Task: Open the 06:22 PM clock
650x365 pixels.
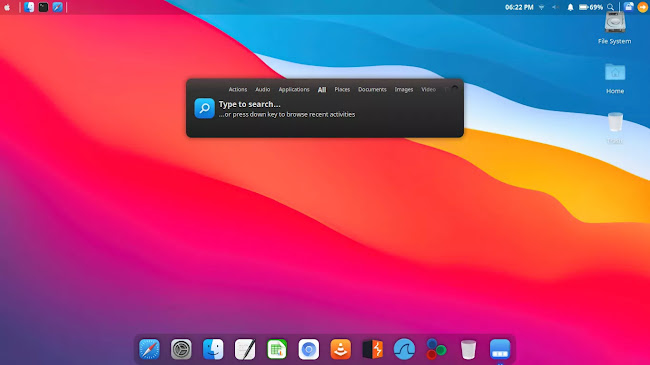Action: click(x=519, y=7)
